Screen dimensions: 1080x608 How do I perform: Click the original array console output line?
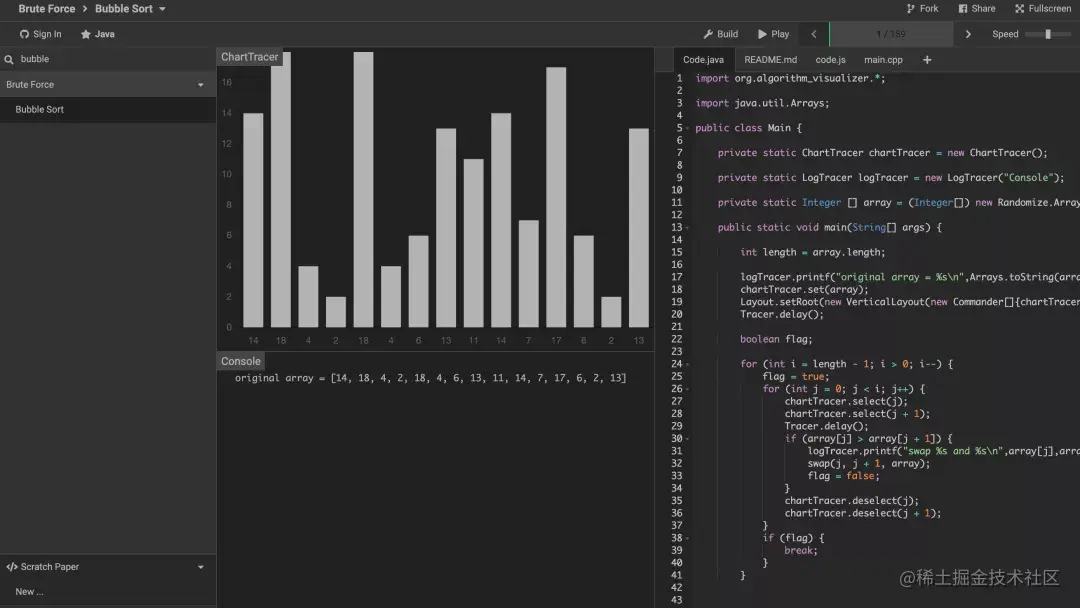click(430, 378)
